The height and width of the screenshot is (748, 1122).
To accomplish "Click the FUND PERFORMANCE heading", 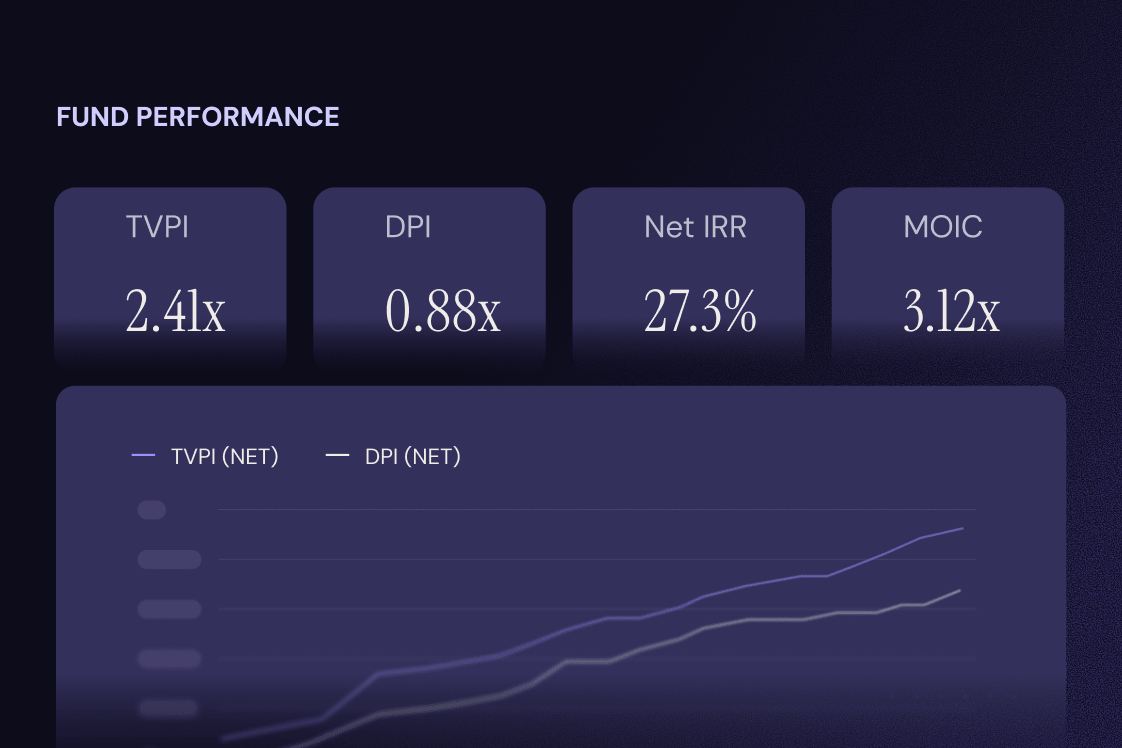I will pyautogui.click(x=197, y=117).
